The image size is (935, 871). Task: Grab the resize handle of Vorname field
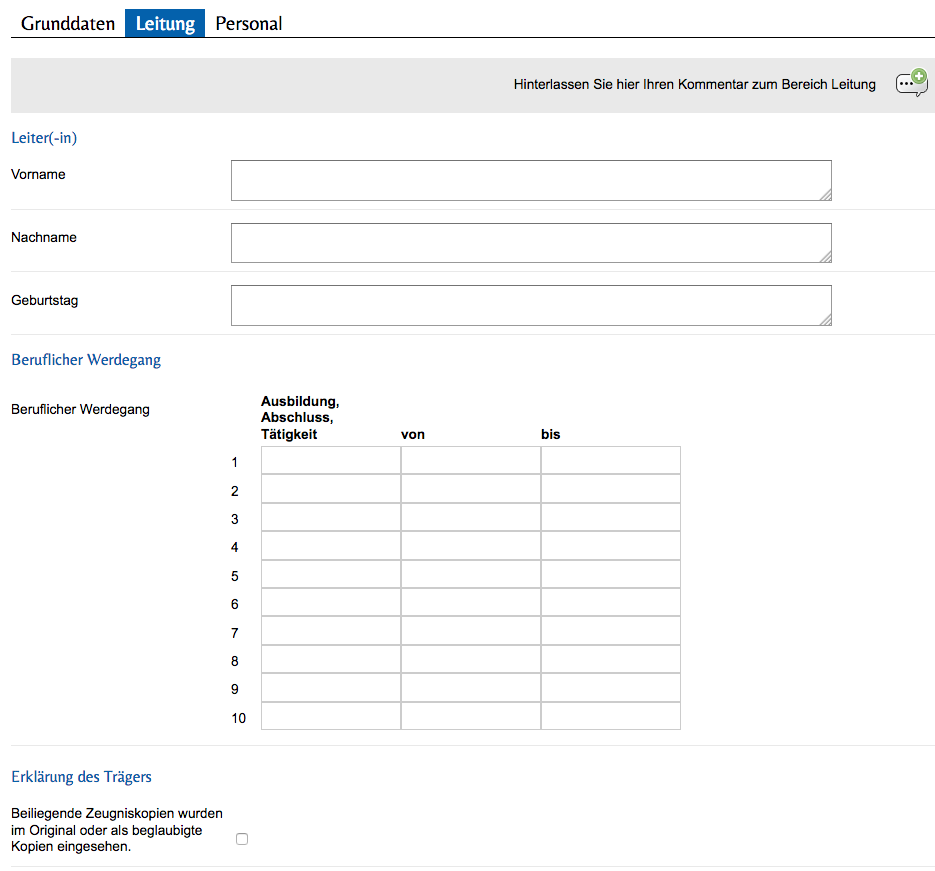(825, 195)
